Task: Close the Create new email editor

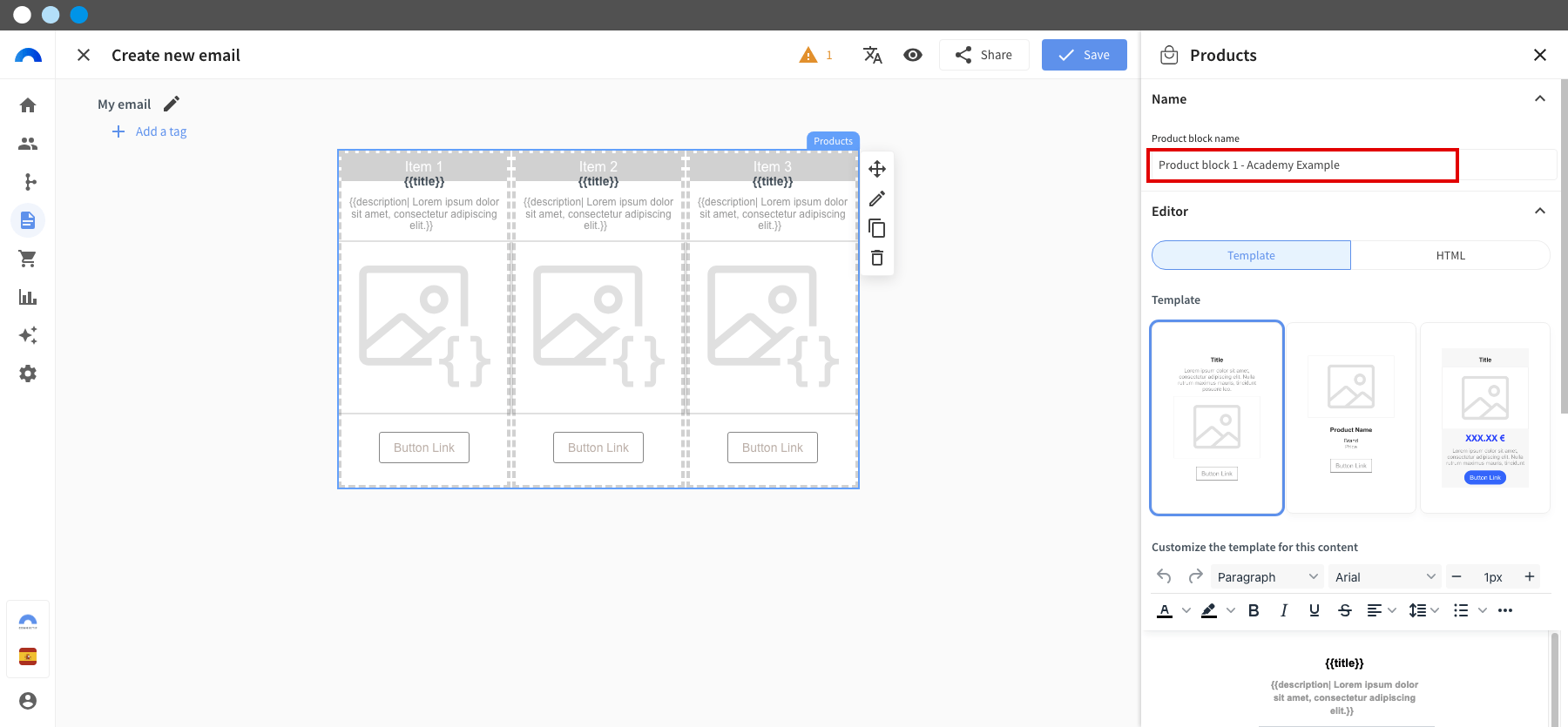Action: [84, 55]
